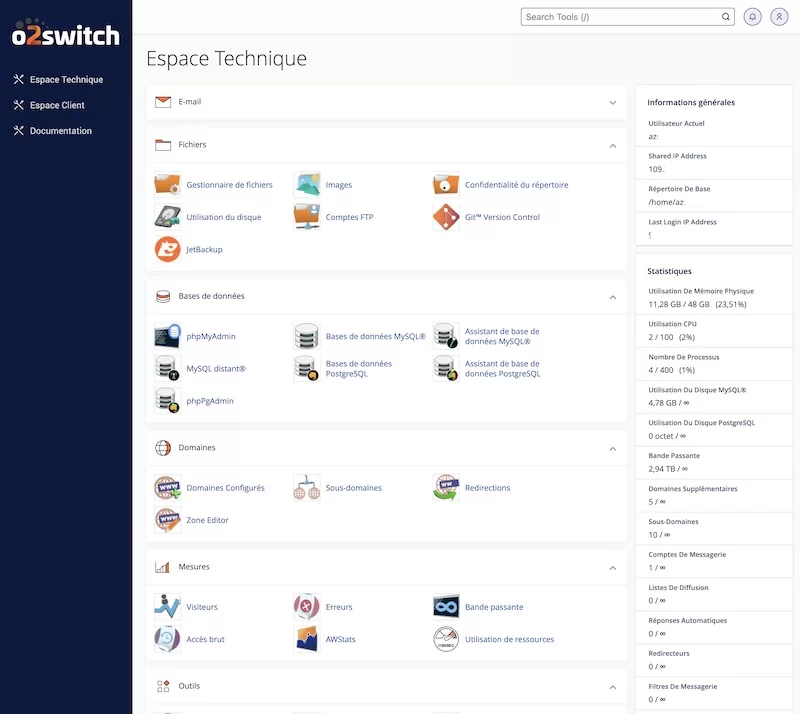Open Comptes FTP link
Image resolution: width=800 pixels, height=714 pixels.
click(x=349, y=217)
